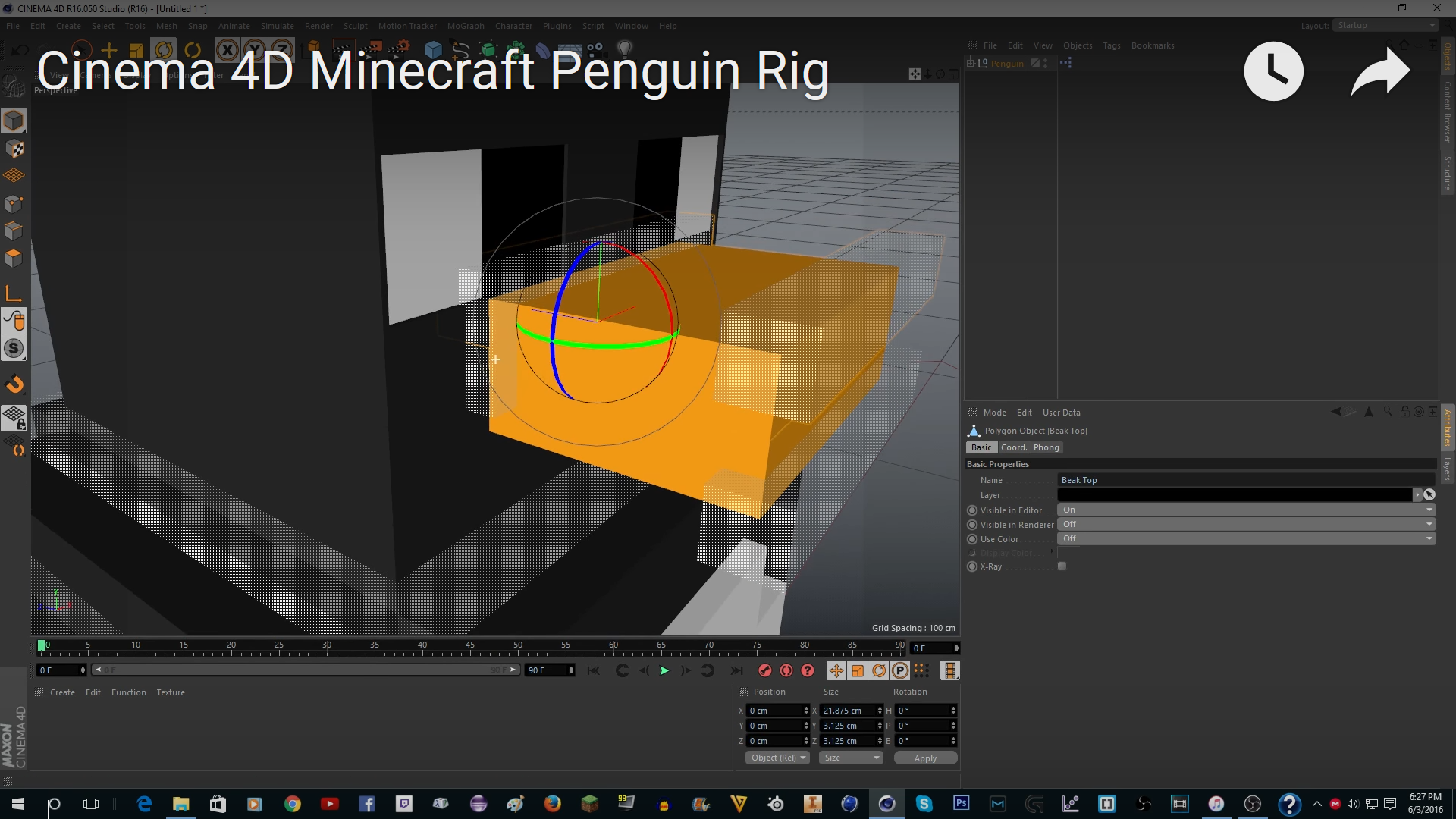
Task: Select the Move tool in the top toolbar
Action: point(108,50)
